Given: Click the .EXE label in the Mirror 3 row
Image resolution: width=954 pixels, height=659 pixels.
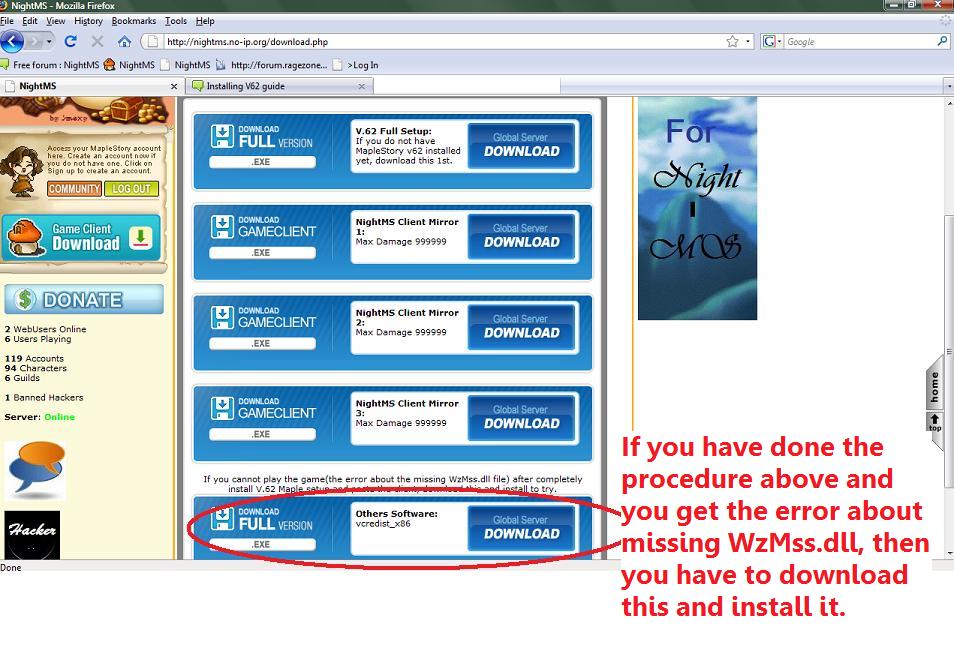Looking at the screenshot, I should pos(262,434).
